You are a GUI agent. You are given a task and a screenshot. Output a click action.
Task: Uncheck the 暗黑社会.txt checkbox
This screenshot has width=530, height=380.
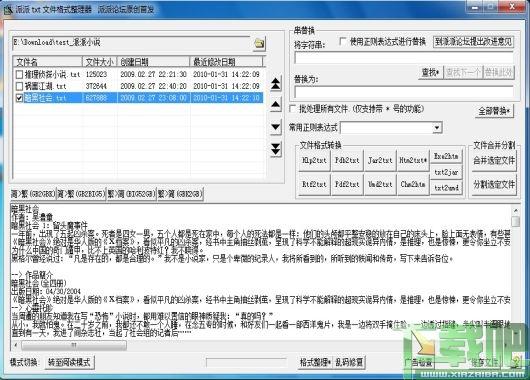tap(19, 98)
